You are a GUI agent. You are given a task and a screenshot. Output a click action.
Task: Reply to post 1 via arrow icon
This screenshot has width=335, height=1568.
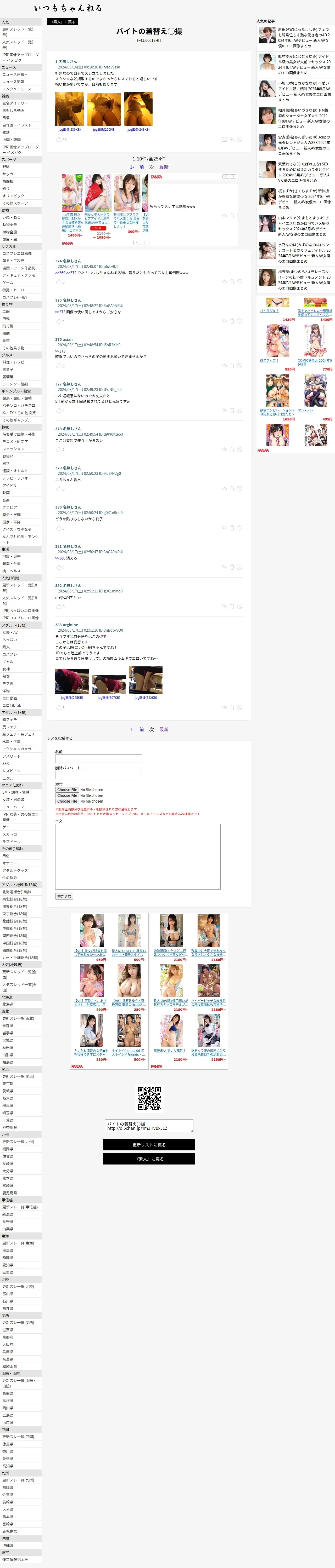(232, 139)
